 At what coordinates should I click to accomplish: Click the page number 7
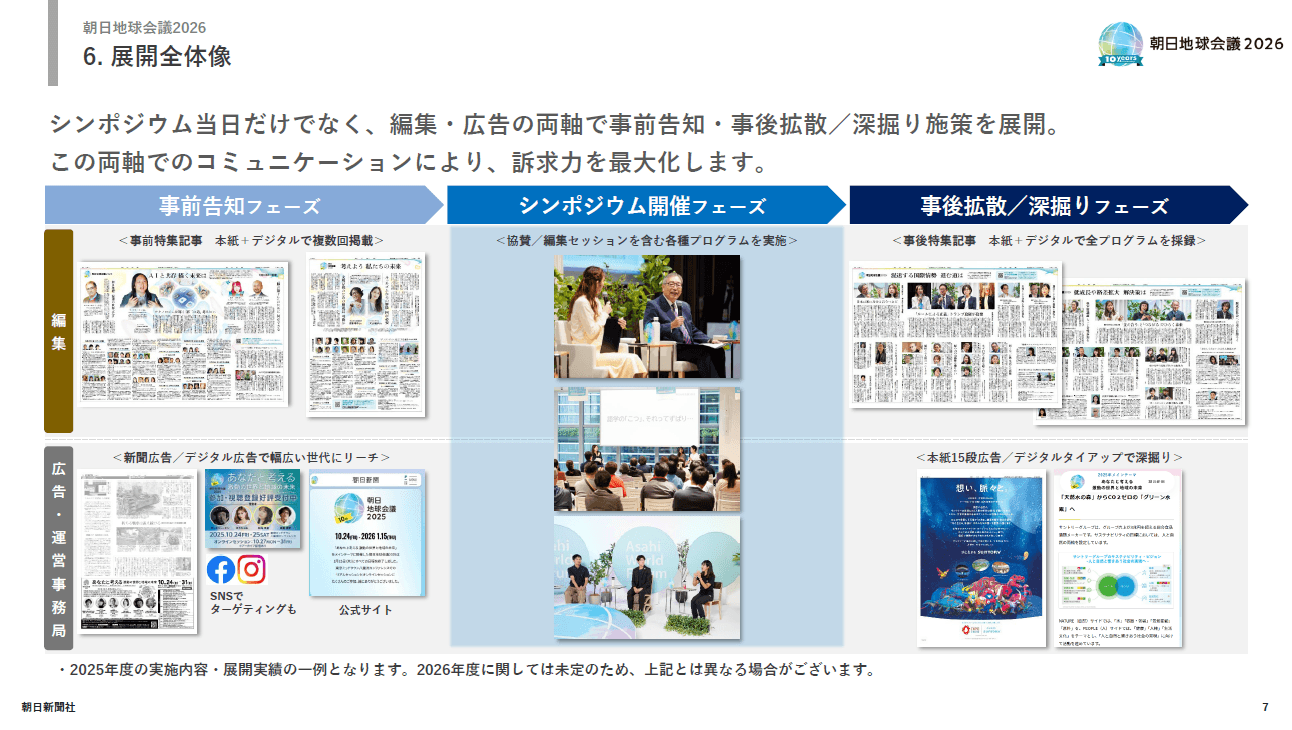(x=1265, y=707)
